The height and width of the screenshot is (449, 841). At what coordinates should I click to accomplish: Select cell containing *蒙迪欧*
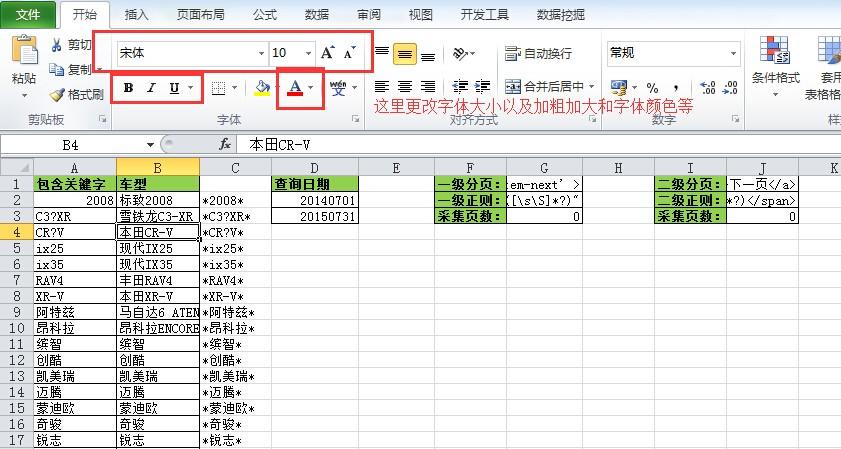pos(235,408)
